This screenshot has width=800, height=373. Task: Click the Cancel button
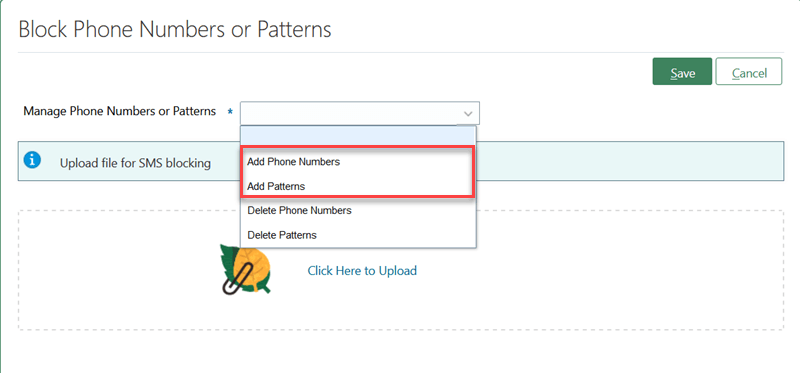[749, 71]
